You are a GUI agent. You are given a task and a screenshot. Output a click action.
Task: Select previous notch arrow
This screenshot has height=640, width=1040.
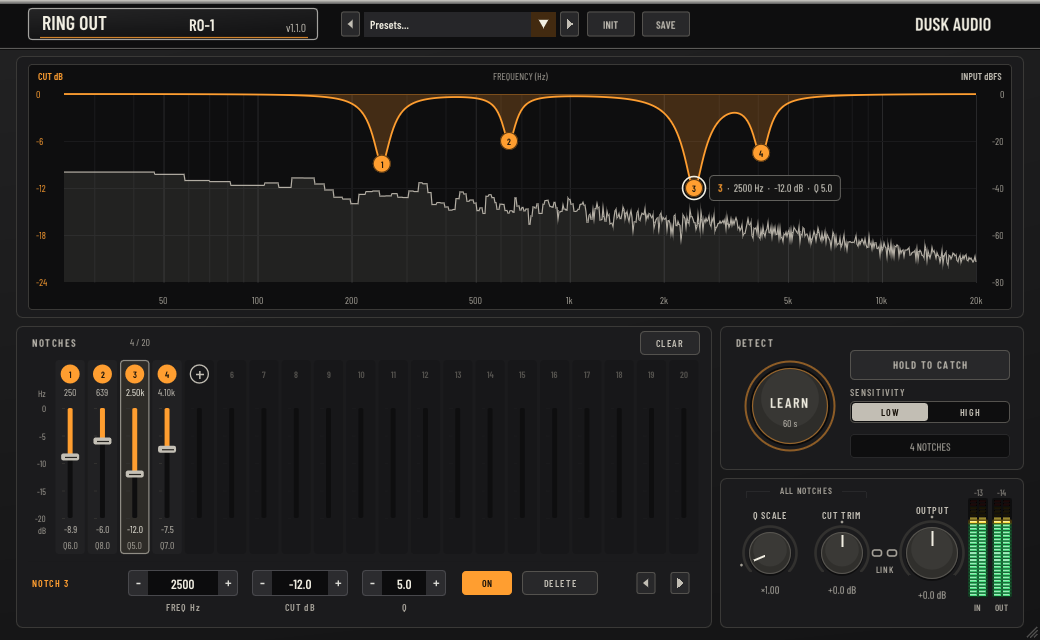pyautogui.click(x=646, y=584)
